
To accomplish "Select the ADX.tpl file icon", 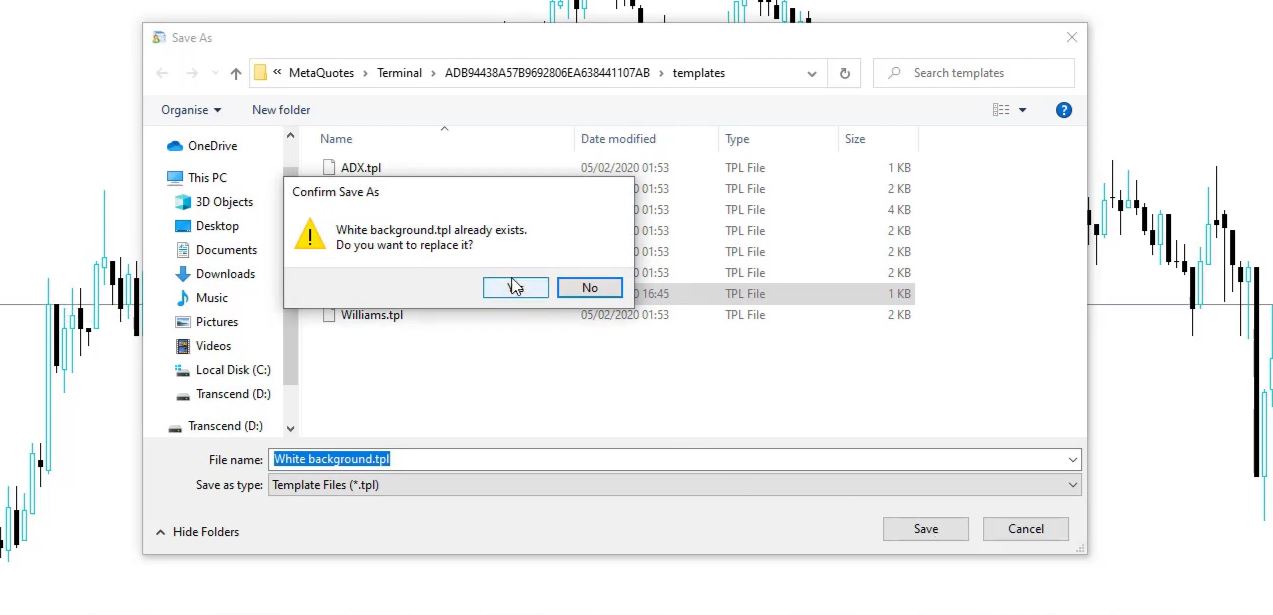I will click(329, 168).
